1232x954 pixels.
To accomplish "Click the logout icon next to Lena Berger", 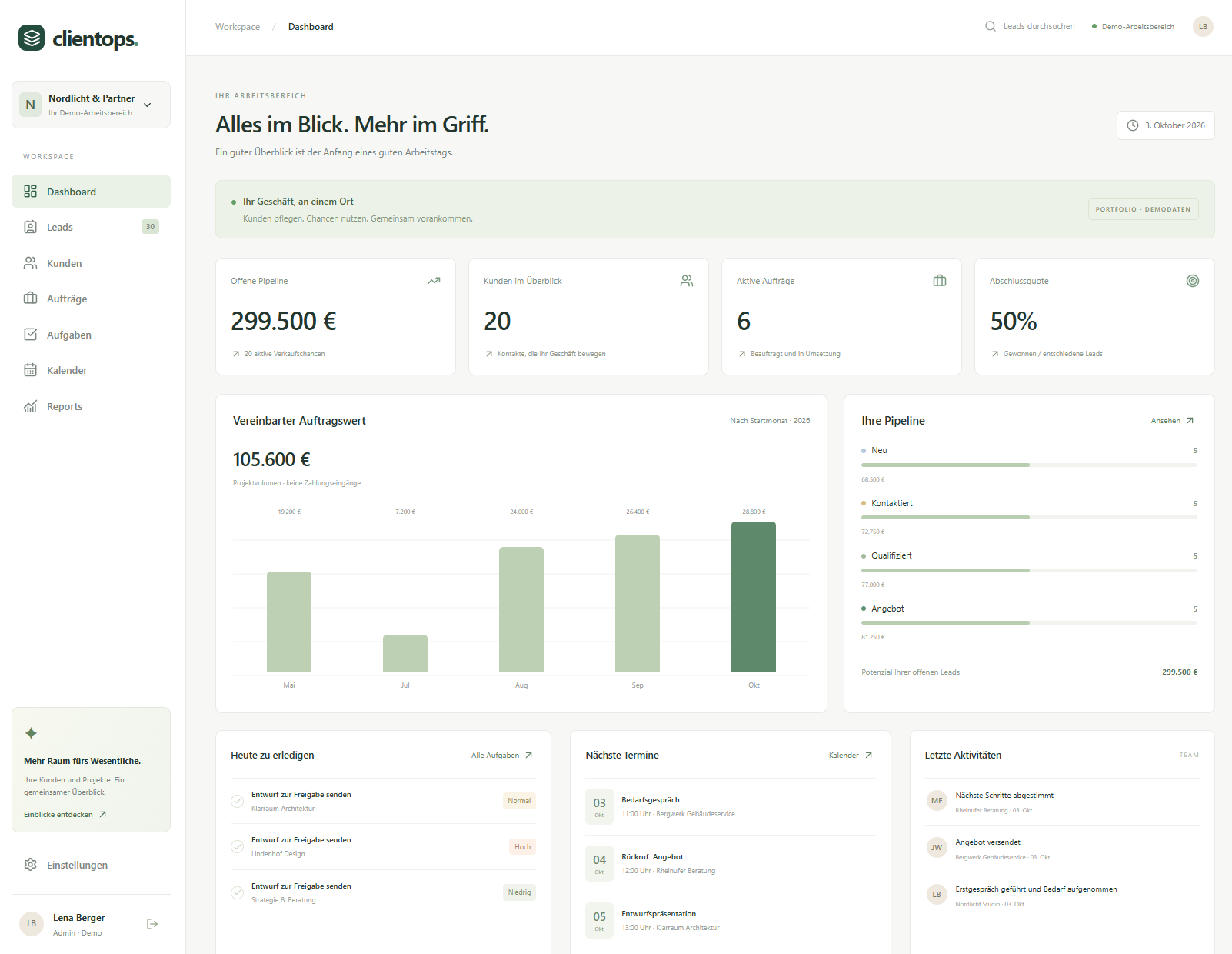I will pyautogui.click(x=152, y=924).
